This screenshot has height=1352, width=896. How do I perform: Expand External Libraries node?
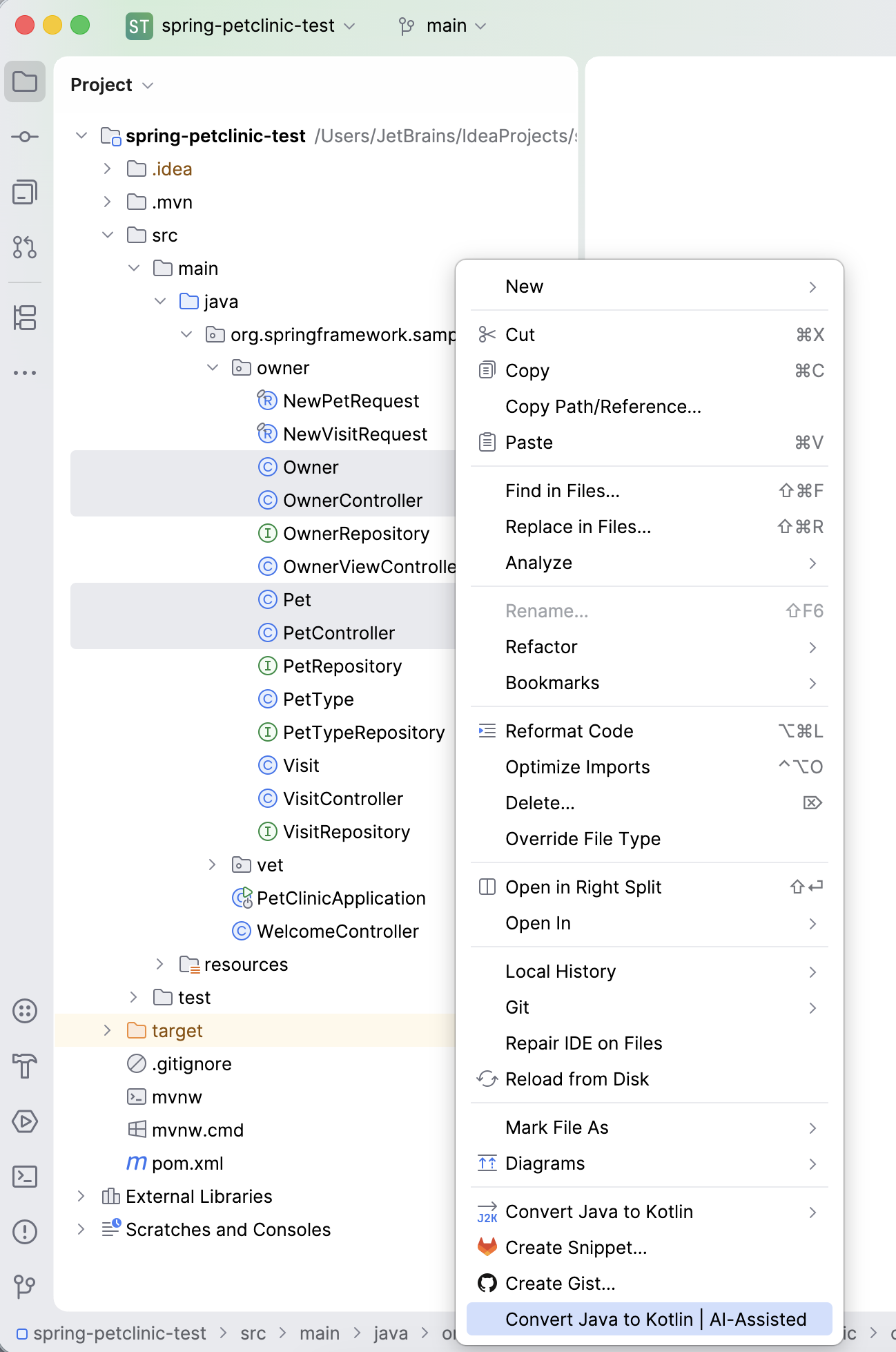pyautogui.click(x=81, y=1196)
